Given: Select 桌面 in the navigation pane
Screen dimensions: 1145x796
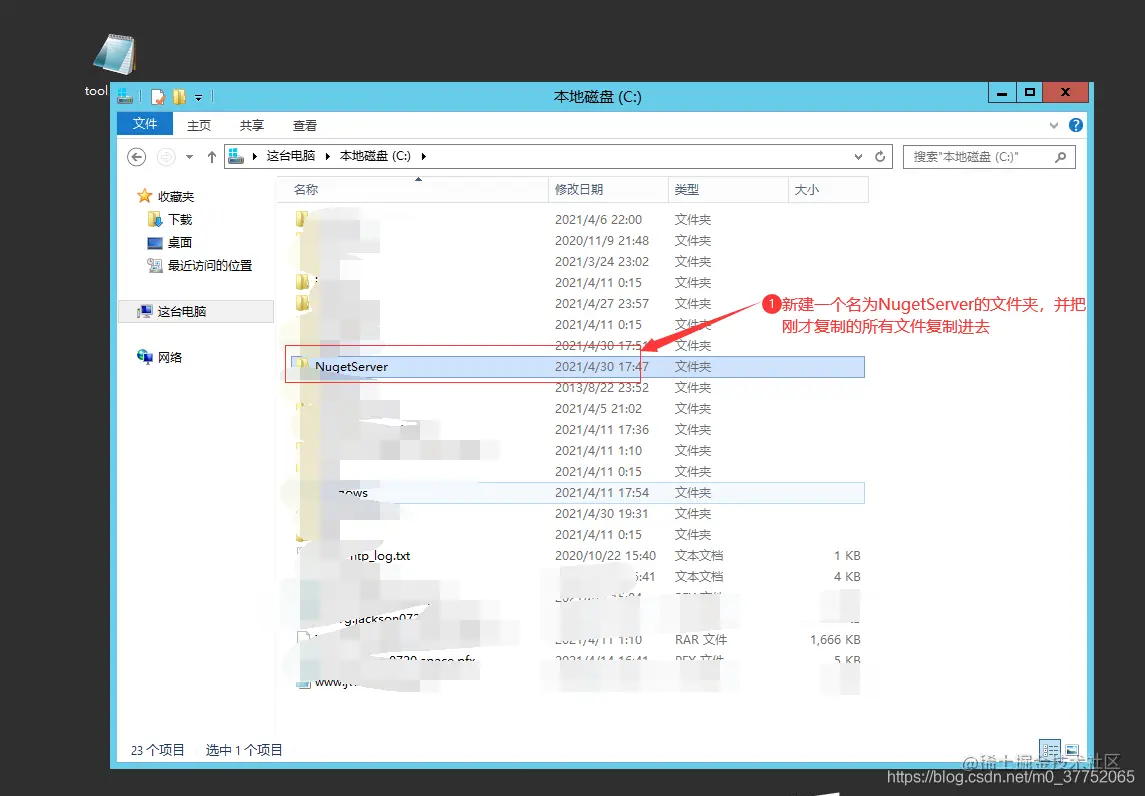Looking at the screenshot, I should (x=180, y=242).
